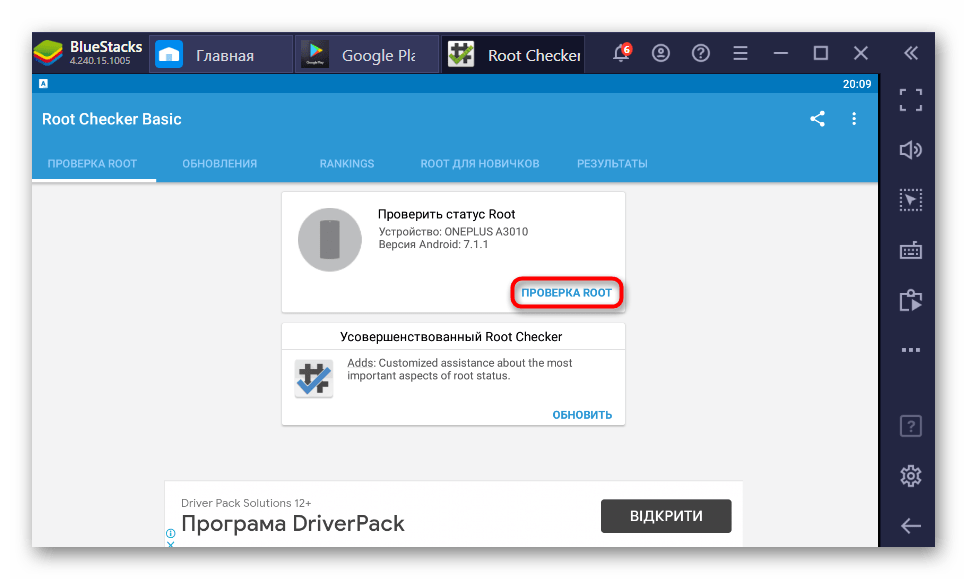The image size is (967, 579).
Task: Click the 20:09 clock in status bar
Action: [857, 84]
